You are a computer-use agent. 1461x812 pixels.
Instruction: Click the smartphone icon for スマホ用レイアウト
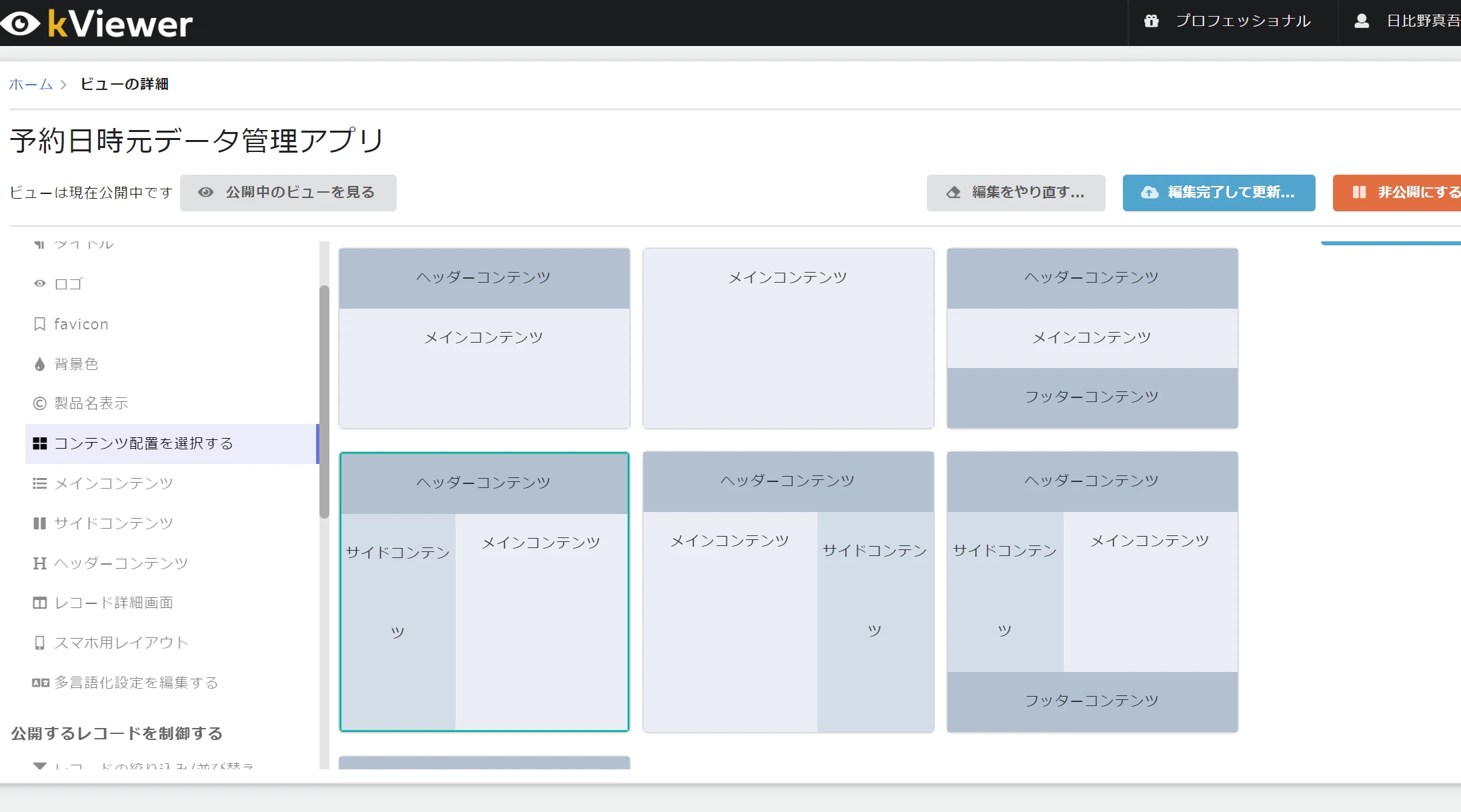pos(40,643)
